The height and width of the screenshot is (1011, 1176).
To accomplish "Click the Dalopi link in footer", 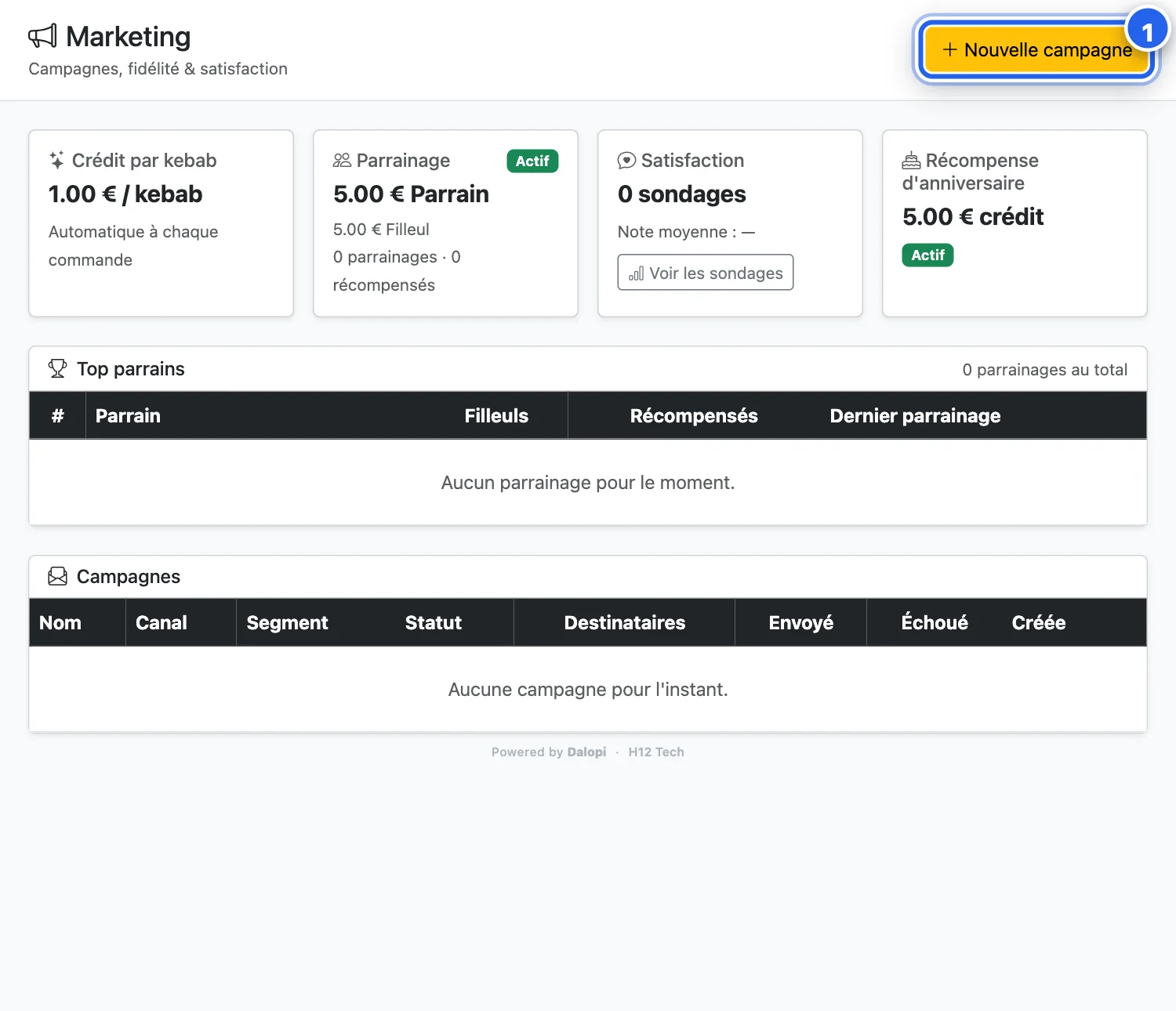I will click(x=586, y=752).
